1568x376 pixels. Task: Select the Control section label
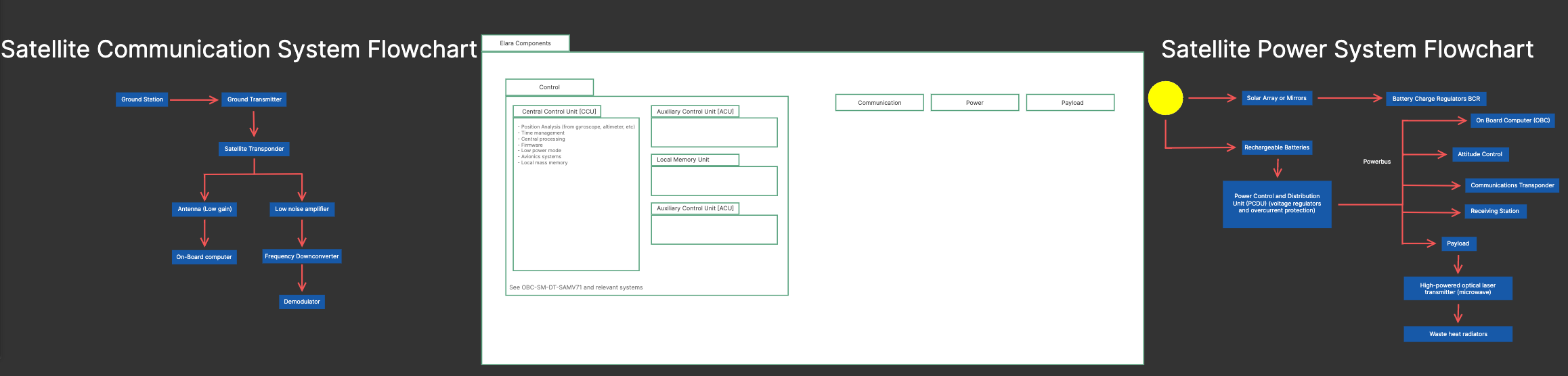[549, 87]
